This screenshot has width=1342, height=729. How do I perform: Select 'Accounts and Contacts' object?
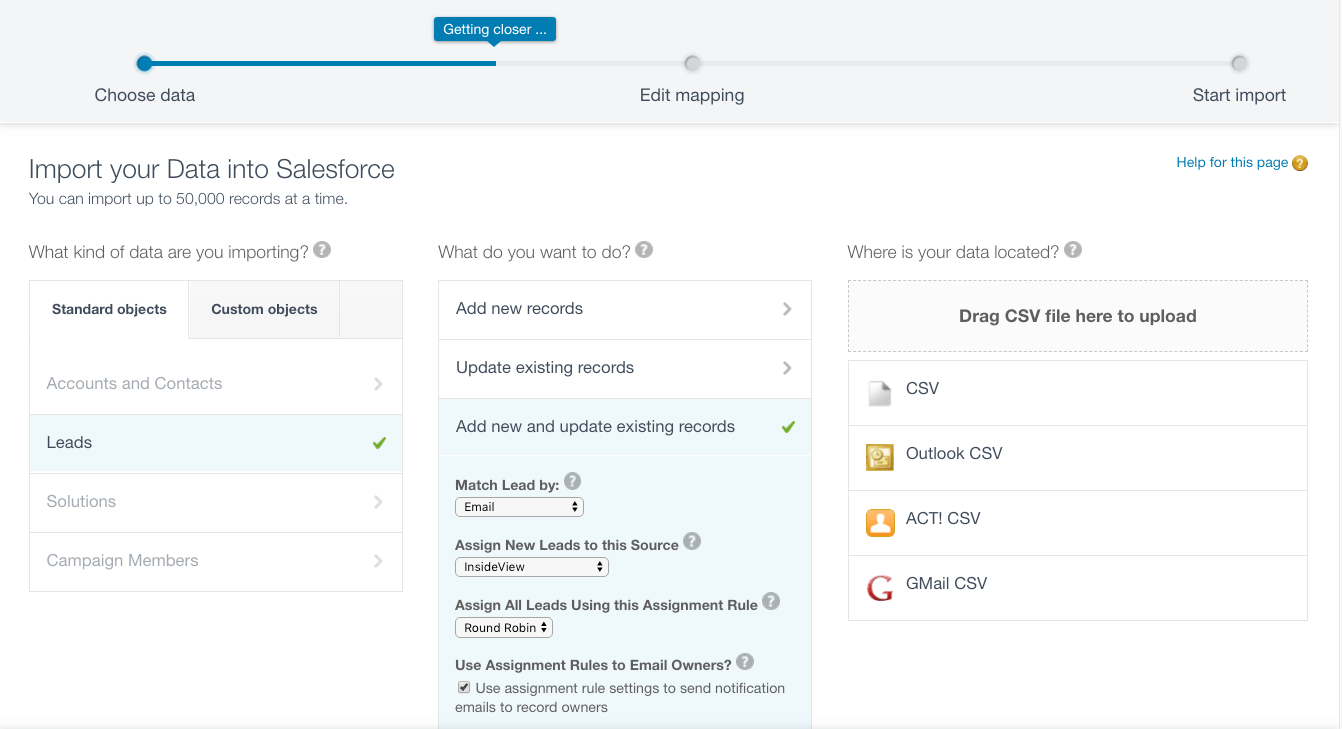216,384
